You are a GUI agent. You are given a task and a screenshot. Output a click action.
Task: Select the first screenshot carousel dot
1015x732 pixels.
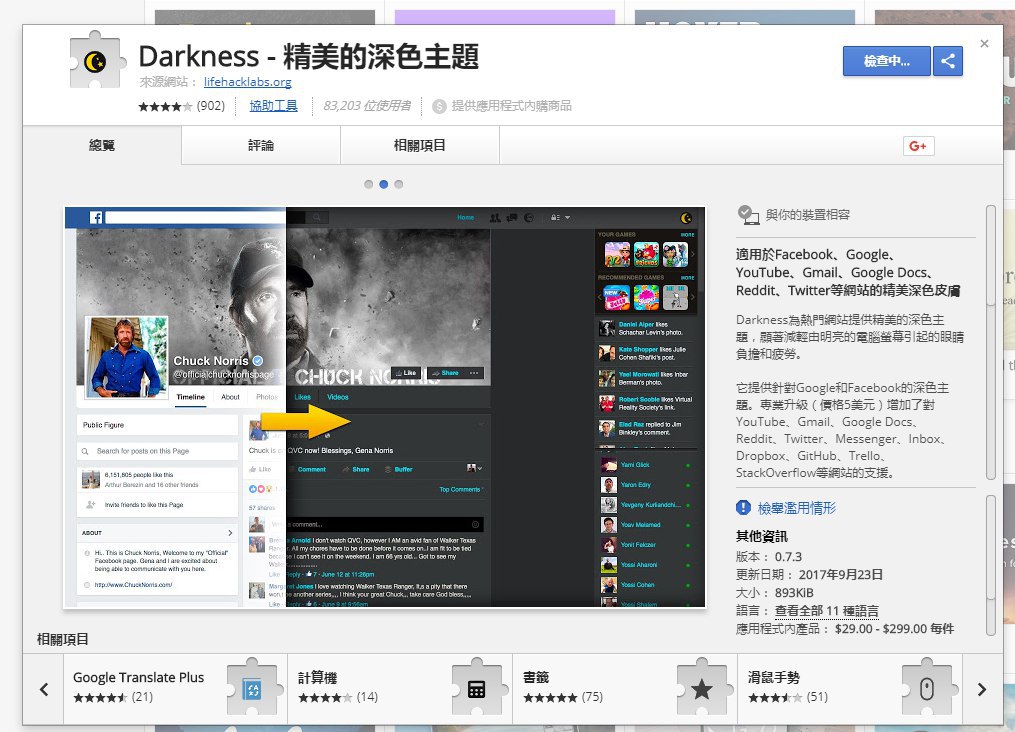(x=369, y=185)
